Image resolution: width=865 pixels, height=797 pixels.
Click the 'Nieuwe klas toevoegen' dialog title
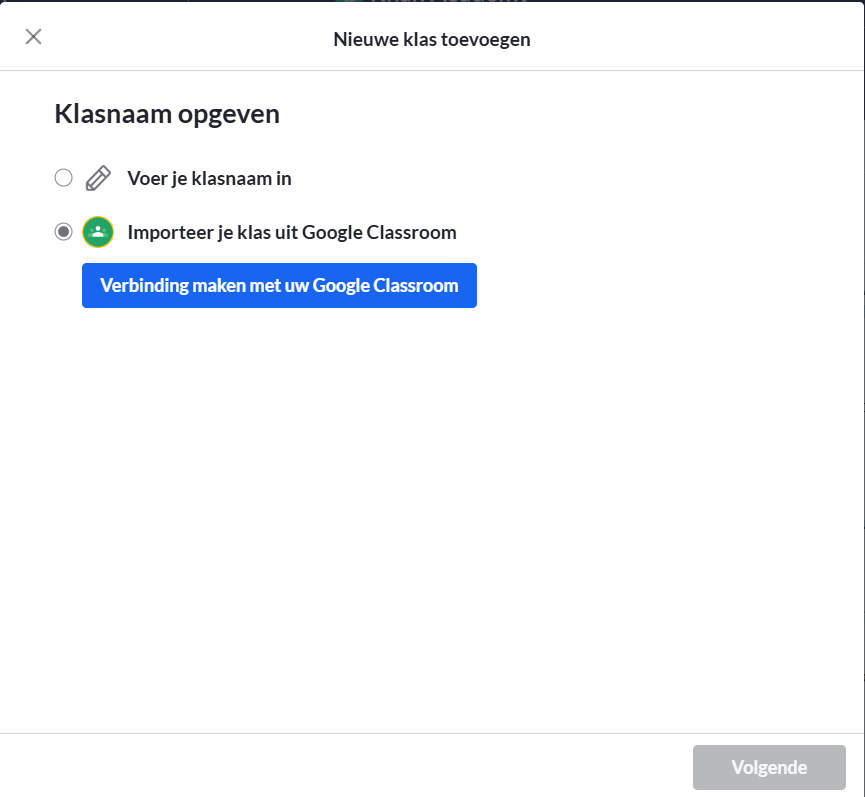[x=432, y=40]
